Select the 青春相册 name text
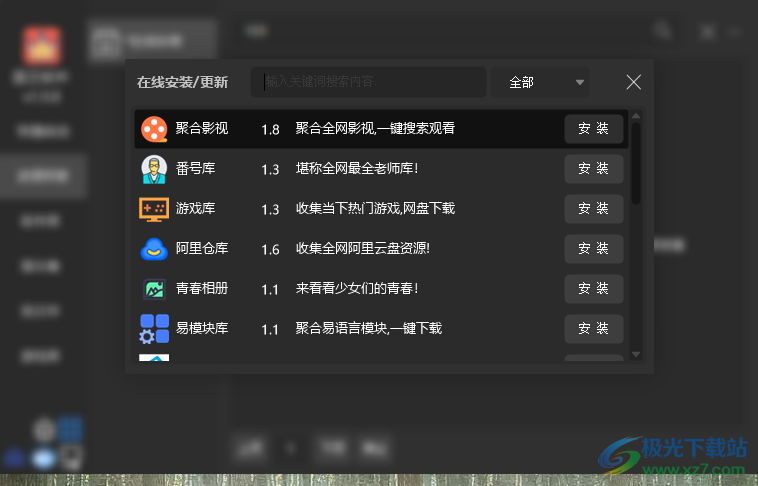 tap(202, 289)
